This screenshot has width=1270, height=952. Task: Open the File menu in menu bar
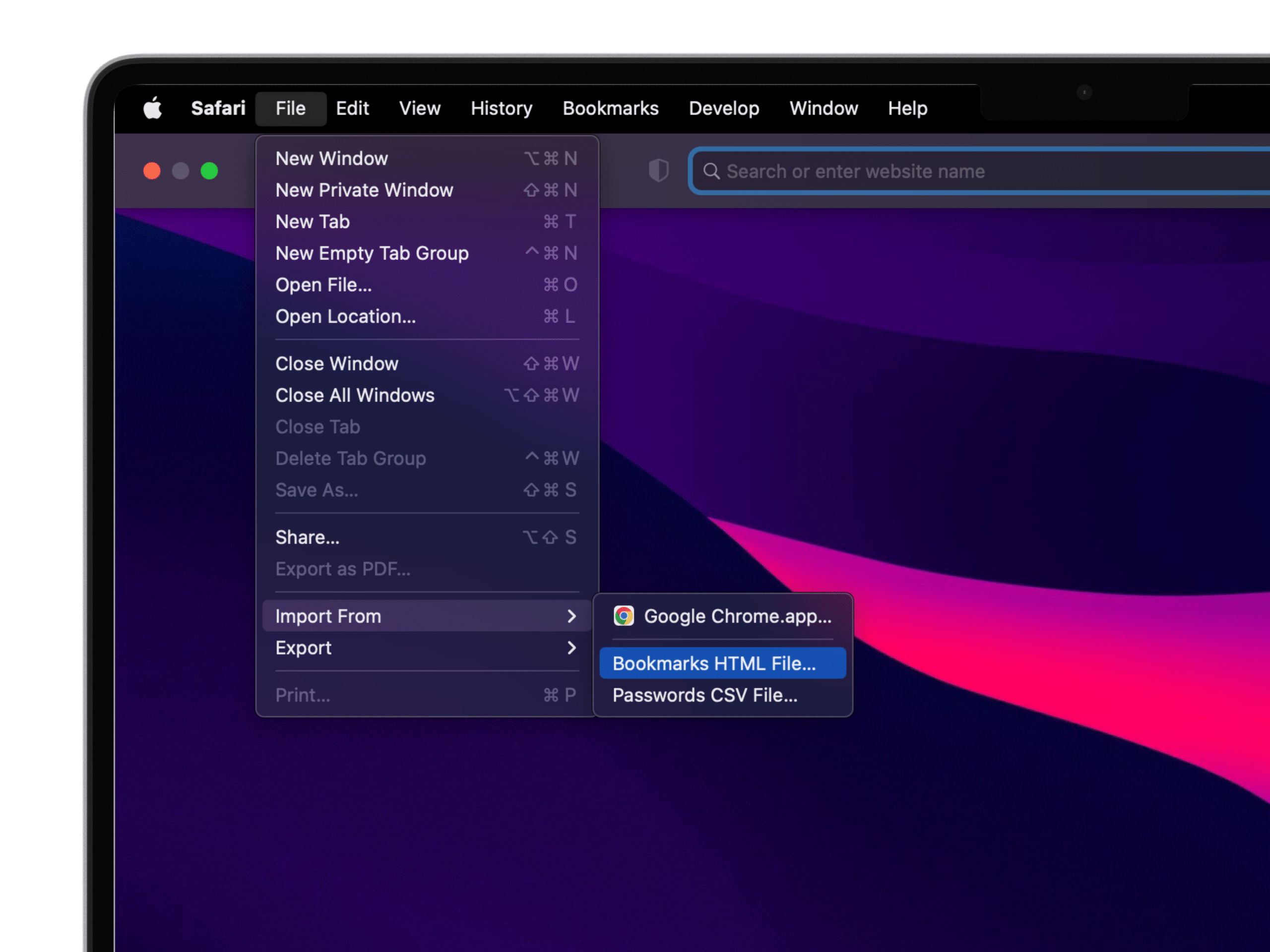coord(291,109)
